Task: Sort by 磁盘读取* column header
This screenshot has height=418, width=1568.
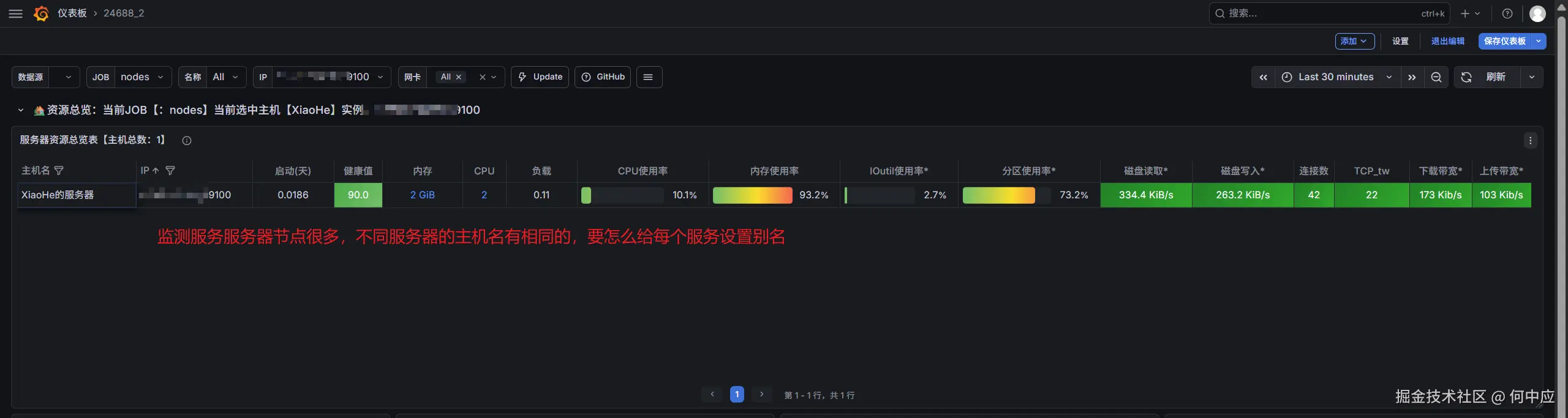Action: coord(1145,171)
